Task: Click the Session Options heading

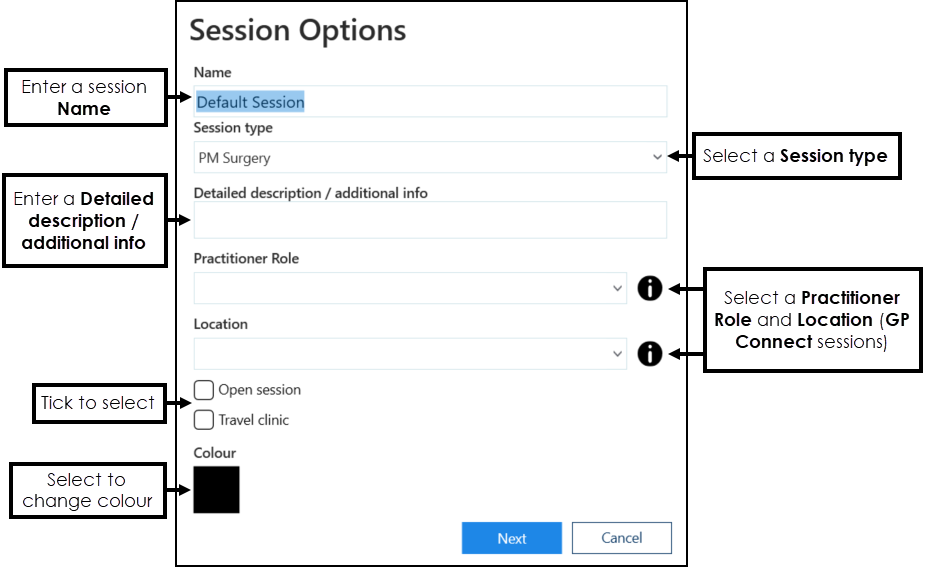Action: (298, 31)
